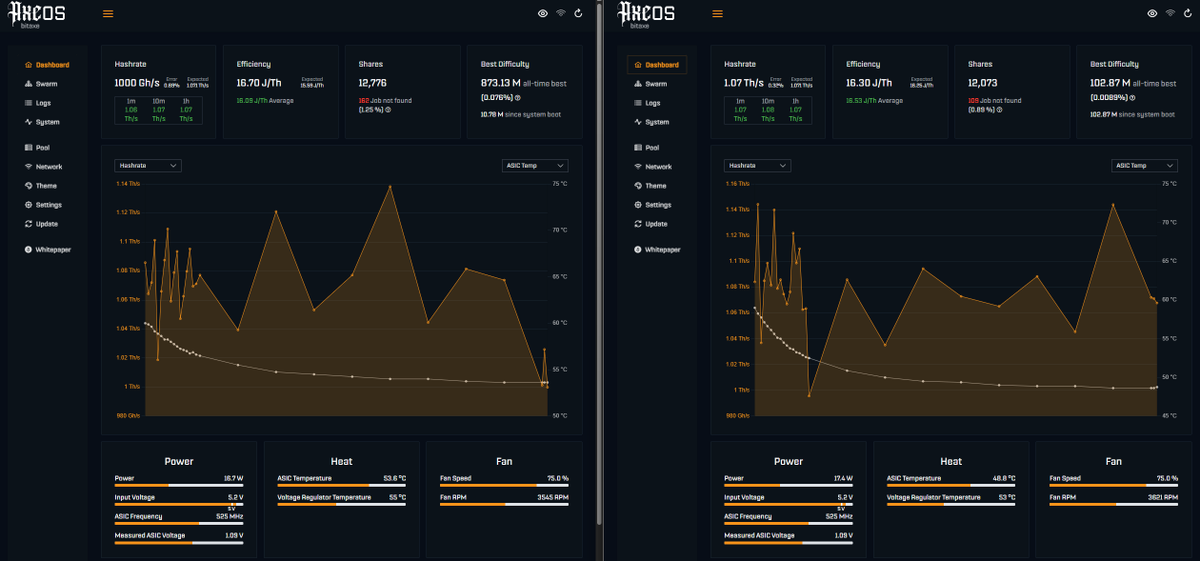Image resolution: width=1200 pixels, height=561 pixels.
Task: Click AxeOS bitaxe logo in right window
Action: tap(646, 14)
